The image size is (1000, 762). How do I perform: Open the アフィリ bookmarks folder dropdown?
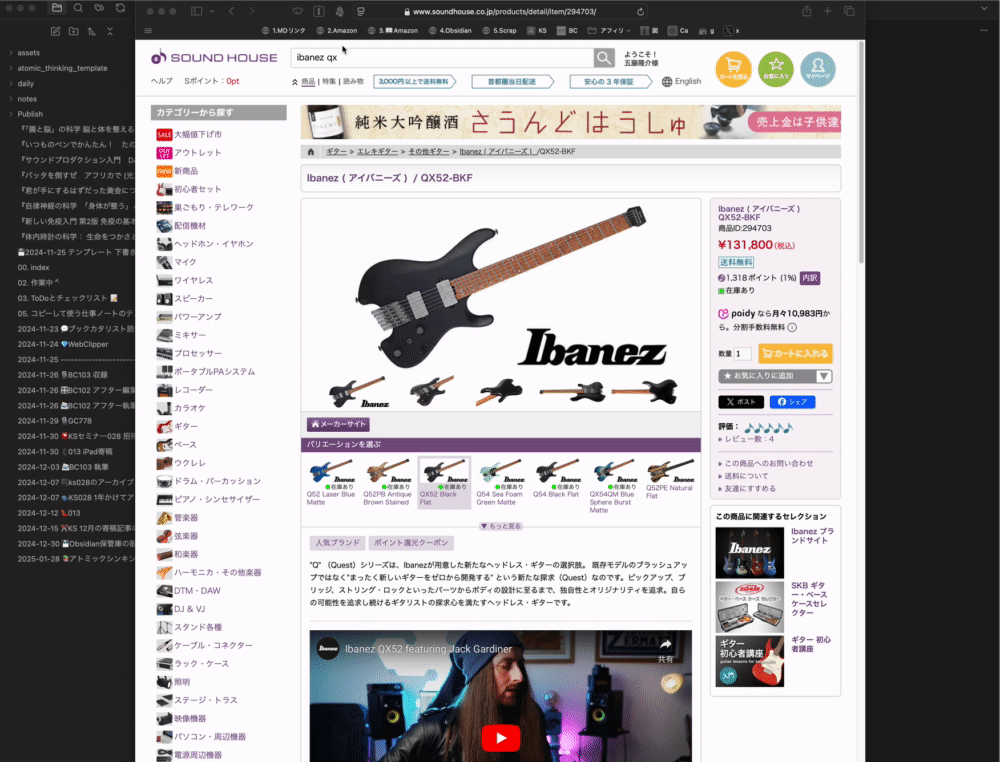(x=610, y=31)
